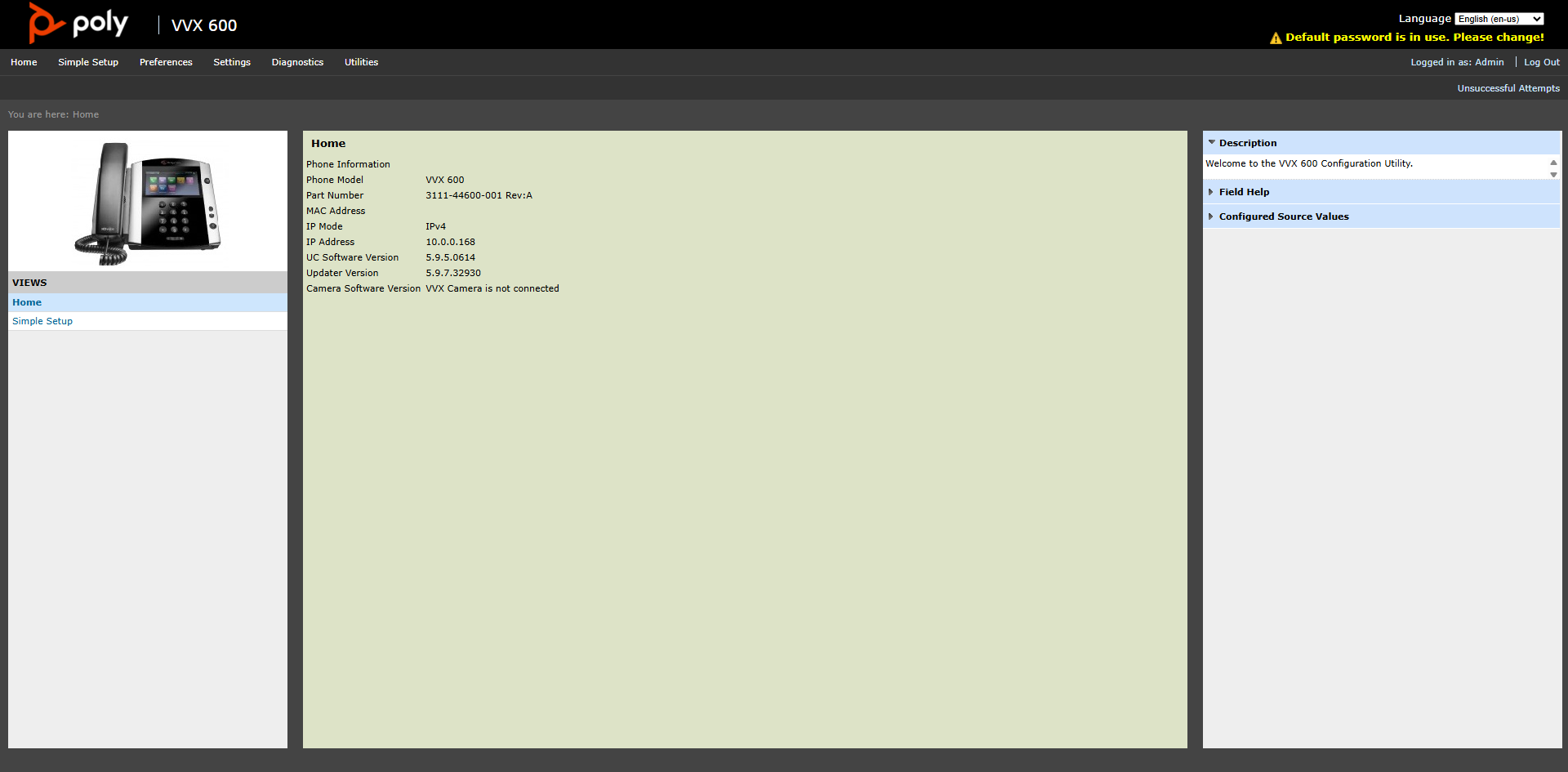Click the yellow password warning icon
The width and height of the screenshot is (1568, 772).
point(1276,38)
